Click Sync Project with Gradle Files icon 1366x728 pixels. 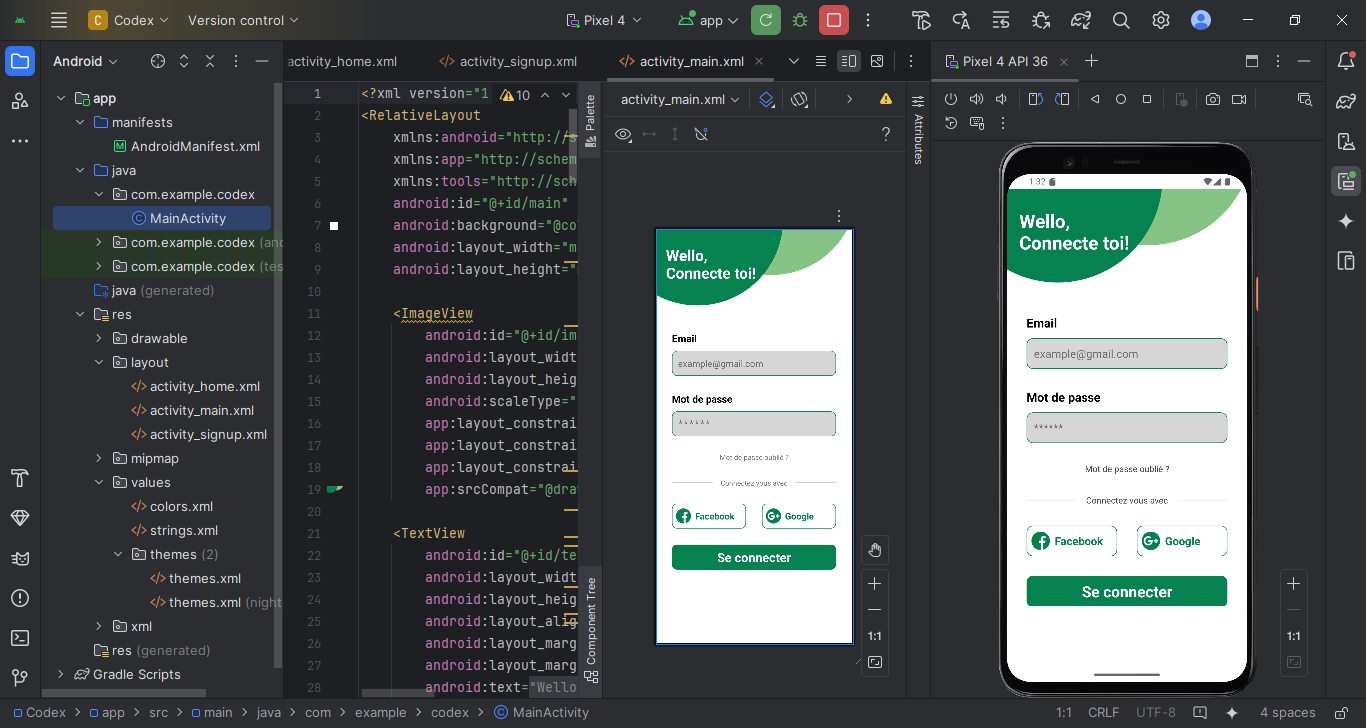point(1081,20)
